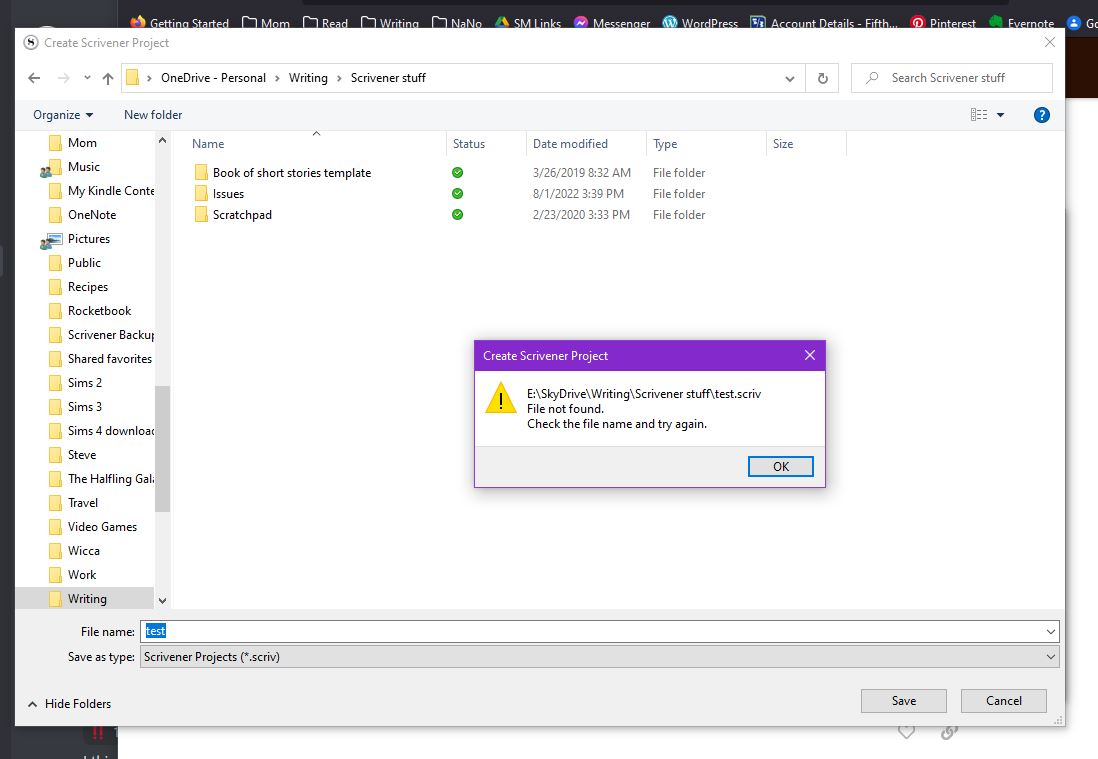Select Public in the navigation tree
The width and height of the screenshot is (1098, 759).
pyautogui.click(x=84, y=263)
